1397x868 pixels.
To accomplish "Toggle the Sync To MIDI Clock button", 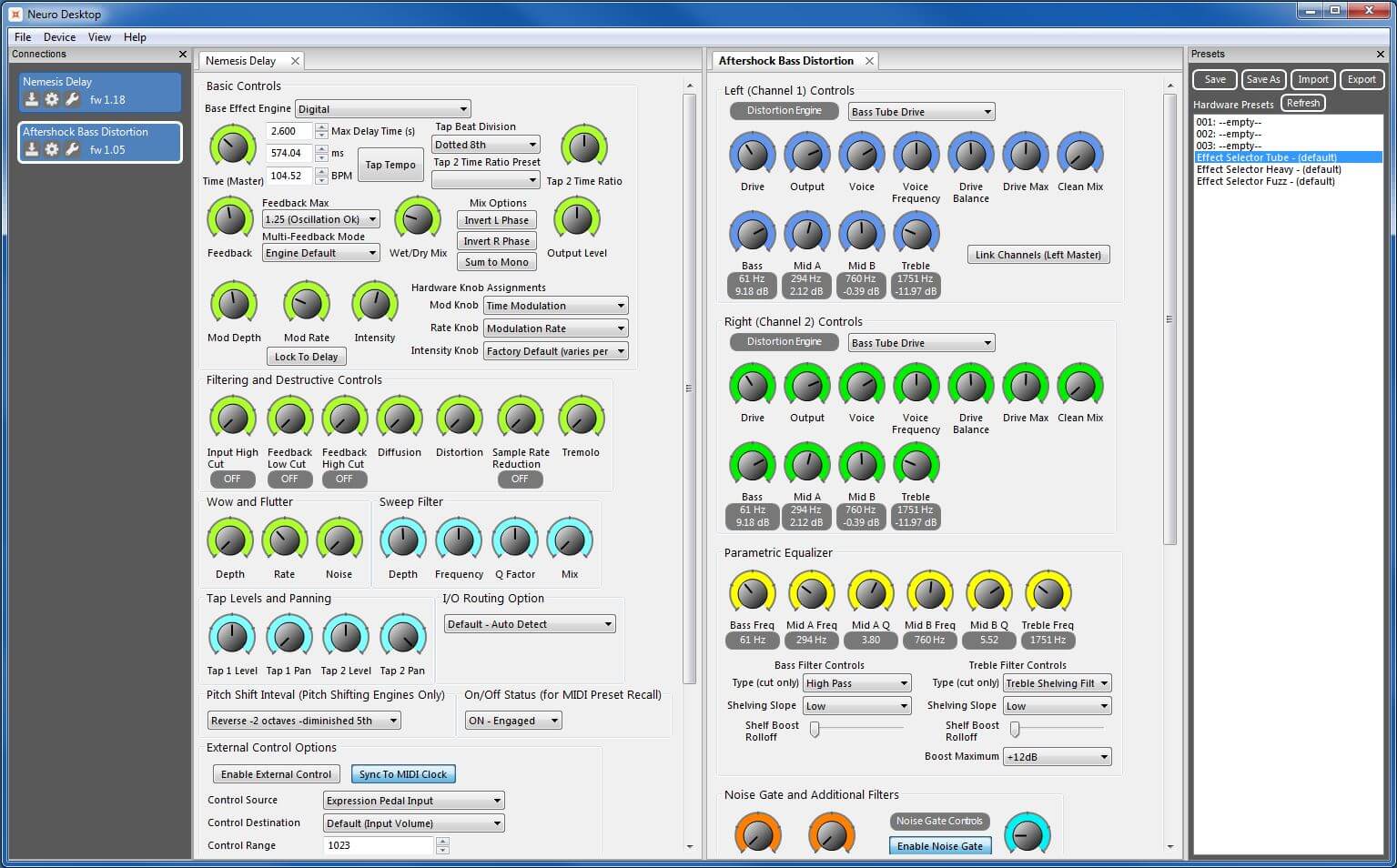I will pos(402,774).
